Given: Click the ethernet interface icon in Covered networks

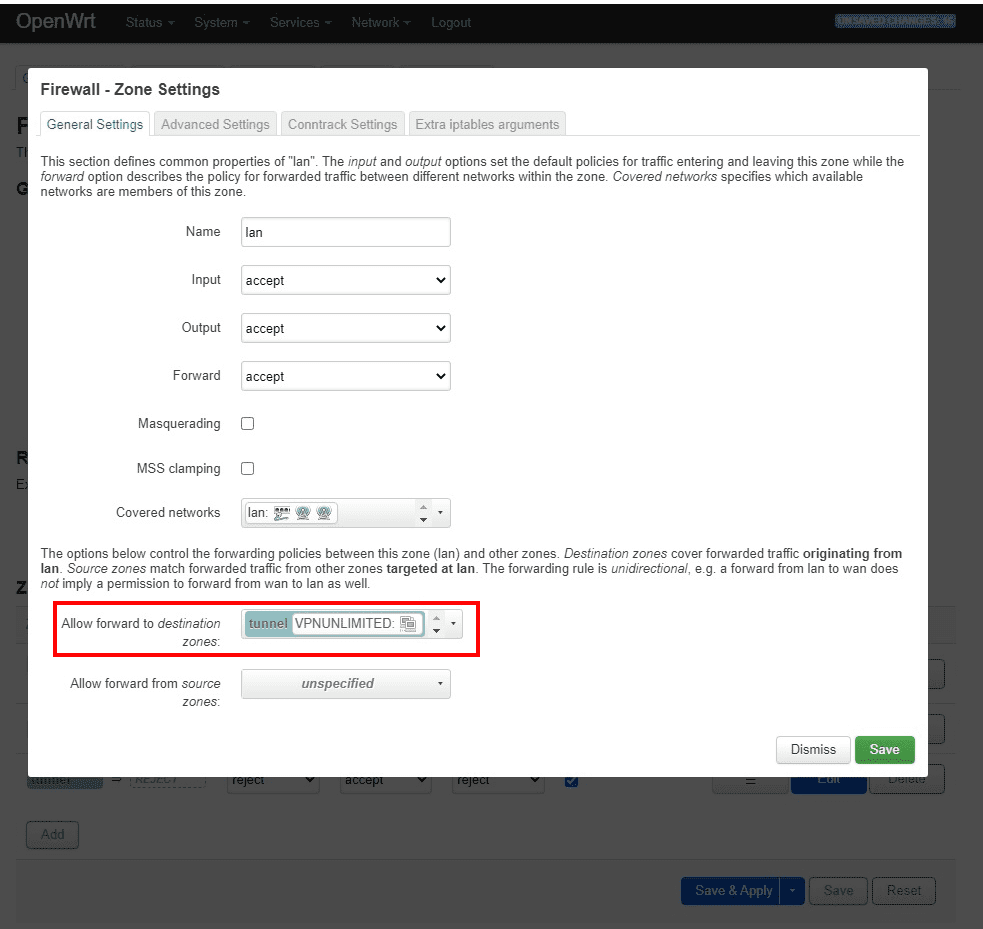Looking at the screenshot, I should pos(282,512).
